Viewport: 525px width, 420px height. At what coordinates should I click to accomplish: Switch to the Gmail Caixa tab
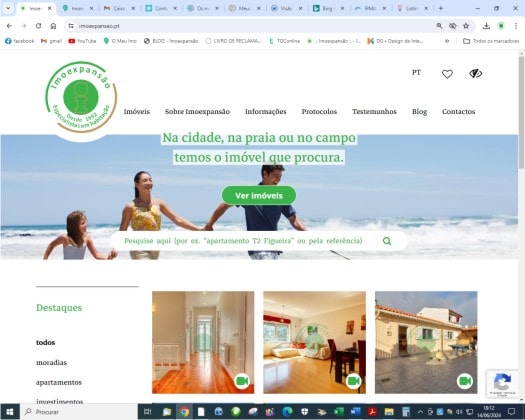pos(119,8)
